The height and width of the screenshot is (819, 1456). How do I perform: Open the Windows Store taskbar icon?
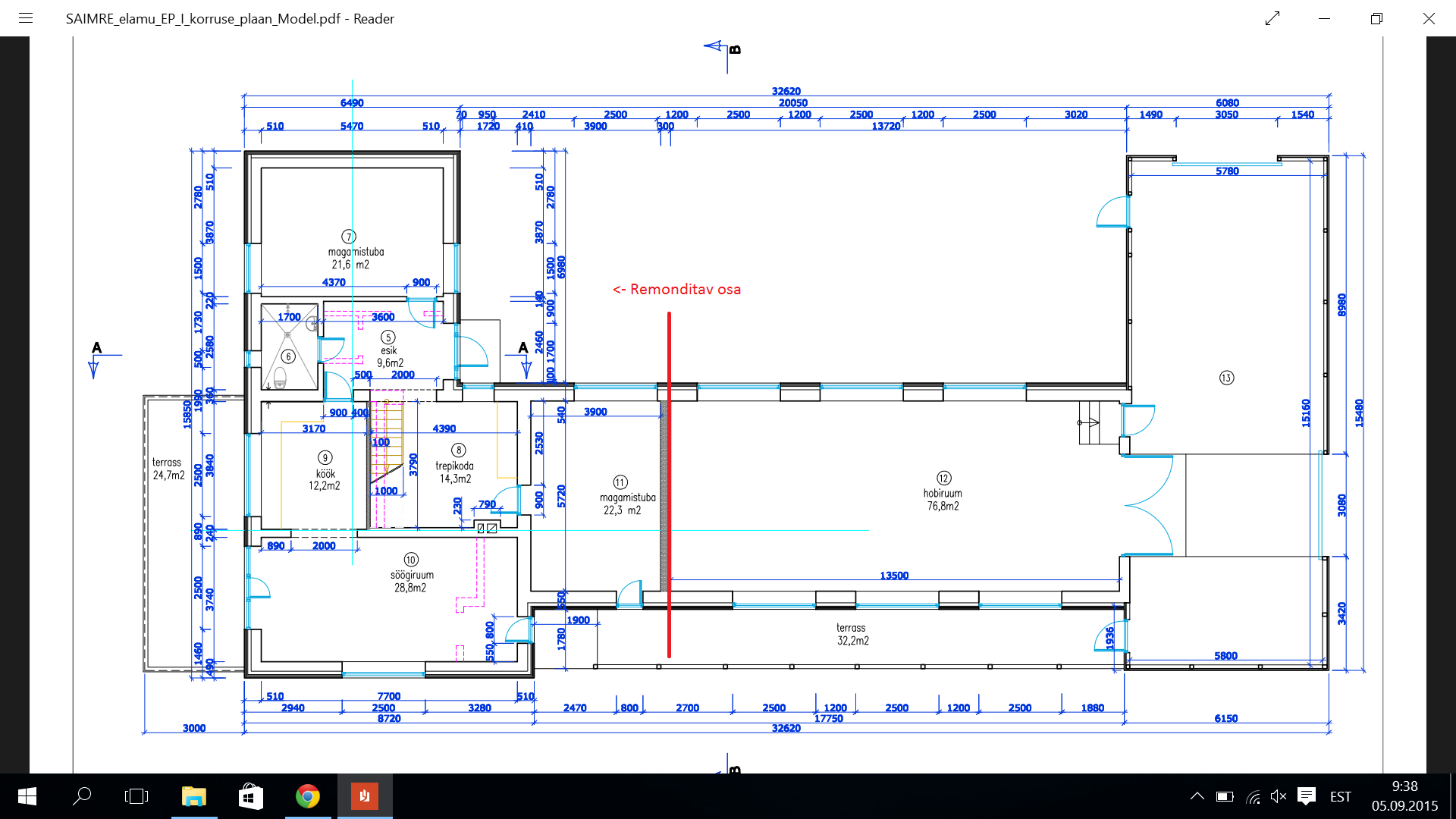click(251, 796)
